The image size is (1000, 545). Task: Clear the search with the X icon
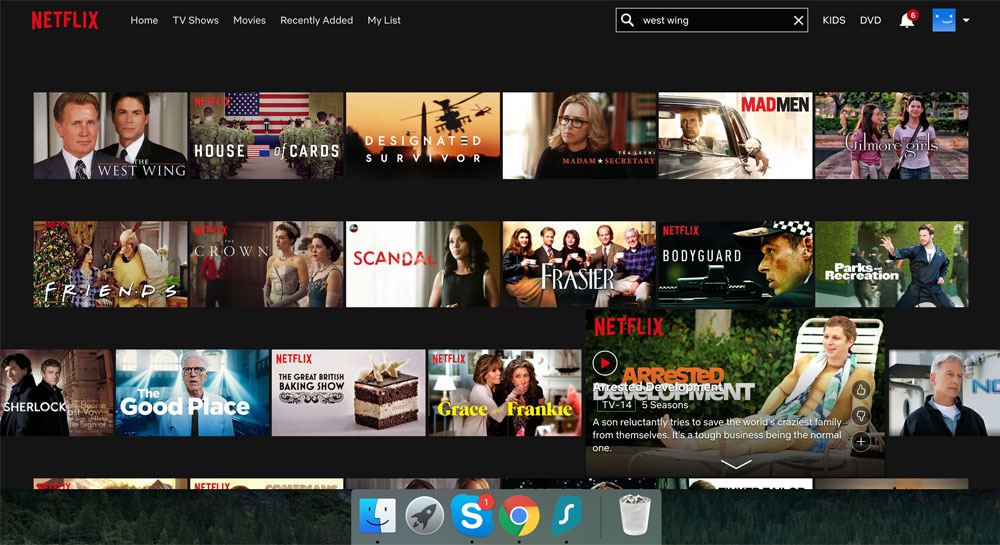pyautogui.click(x=798, y=20)
